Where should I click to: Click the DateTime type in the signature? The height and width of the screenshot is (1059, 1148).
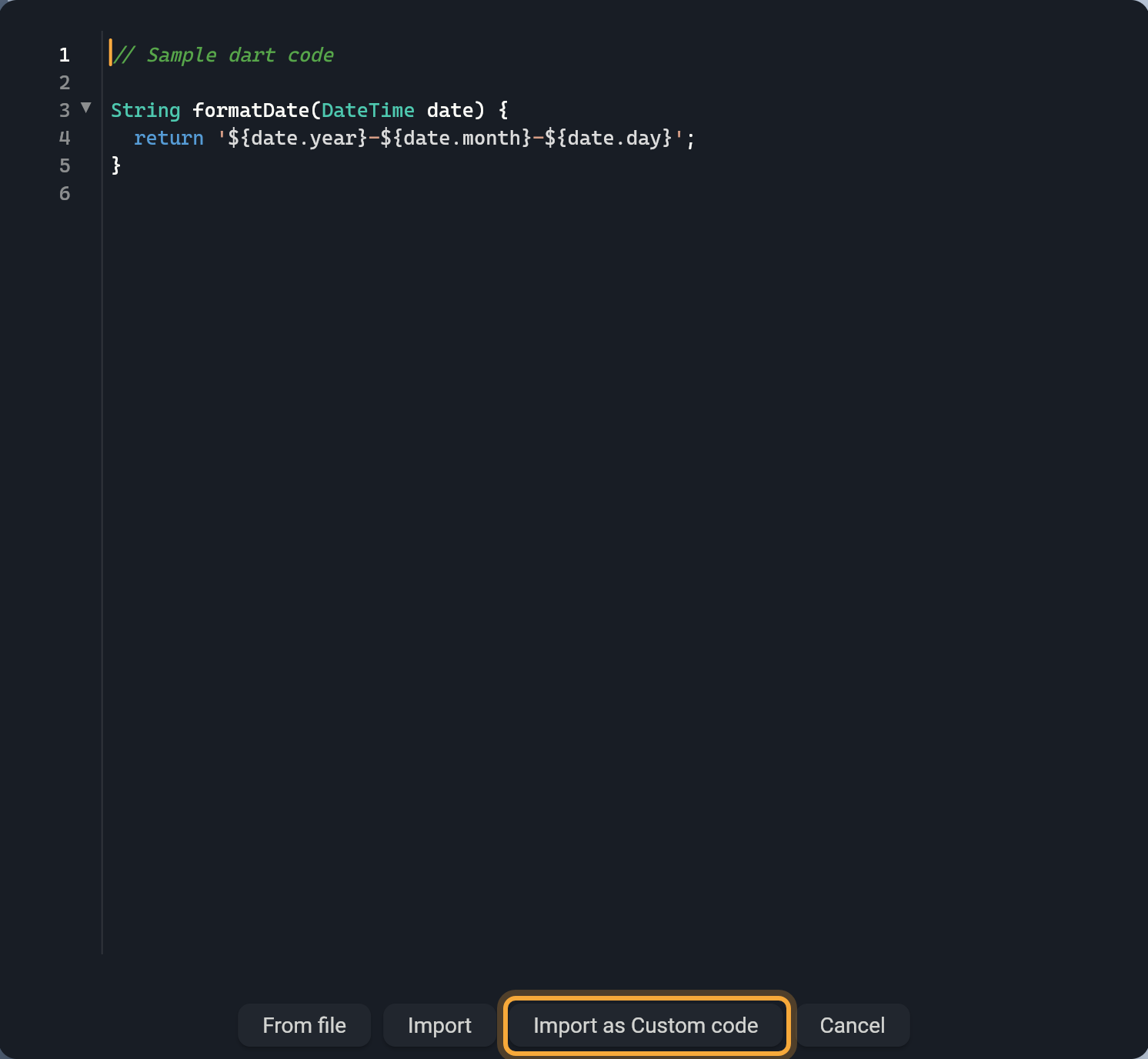coord(368,110)
